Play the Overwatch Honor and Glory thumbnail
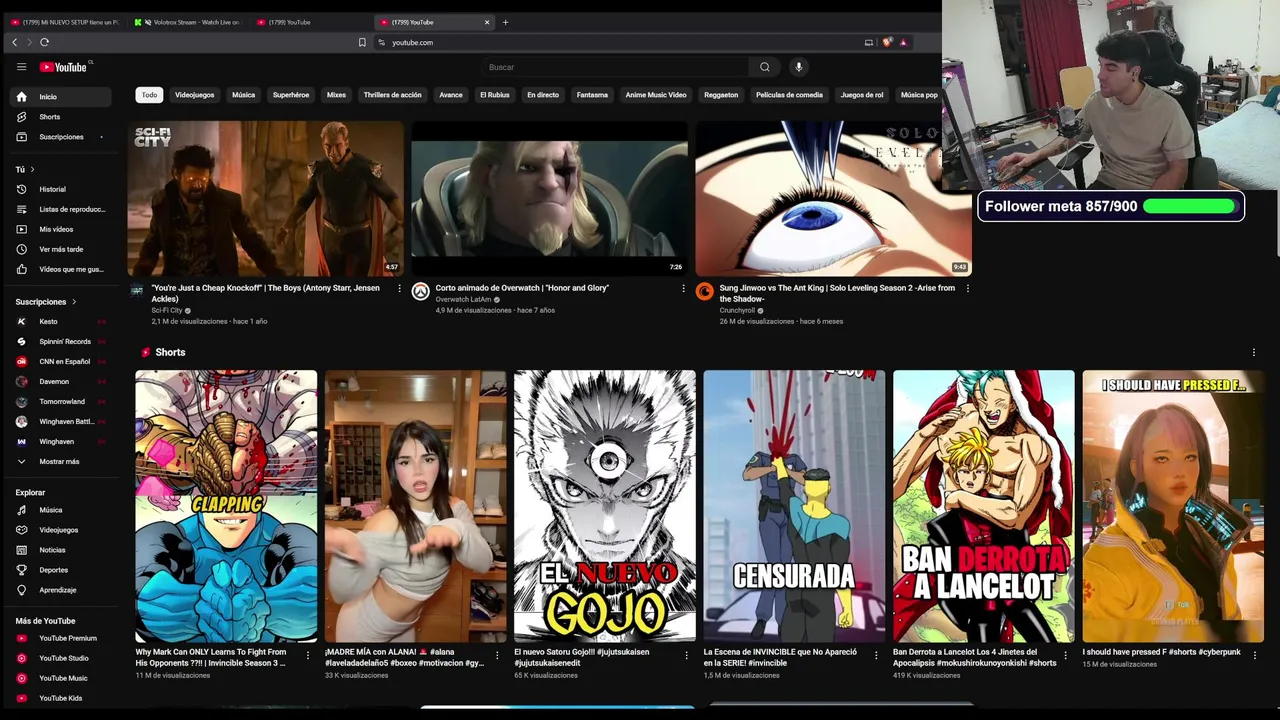This screenshot has height=720, width=1280. tap(549, 199)
